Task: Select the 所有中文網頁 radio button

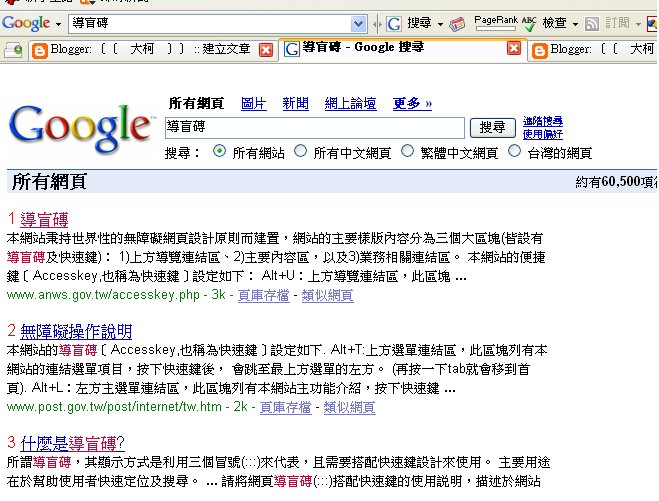Action: coord(300,151)
